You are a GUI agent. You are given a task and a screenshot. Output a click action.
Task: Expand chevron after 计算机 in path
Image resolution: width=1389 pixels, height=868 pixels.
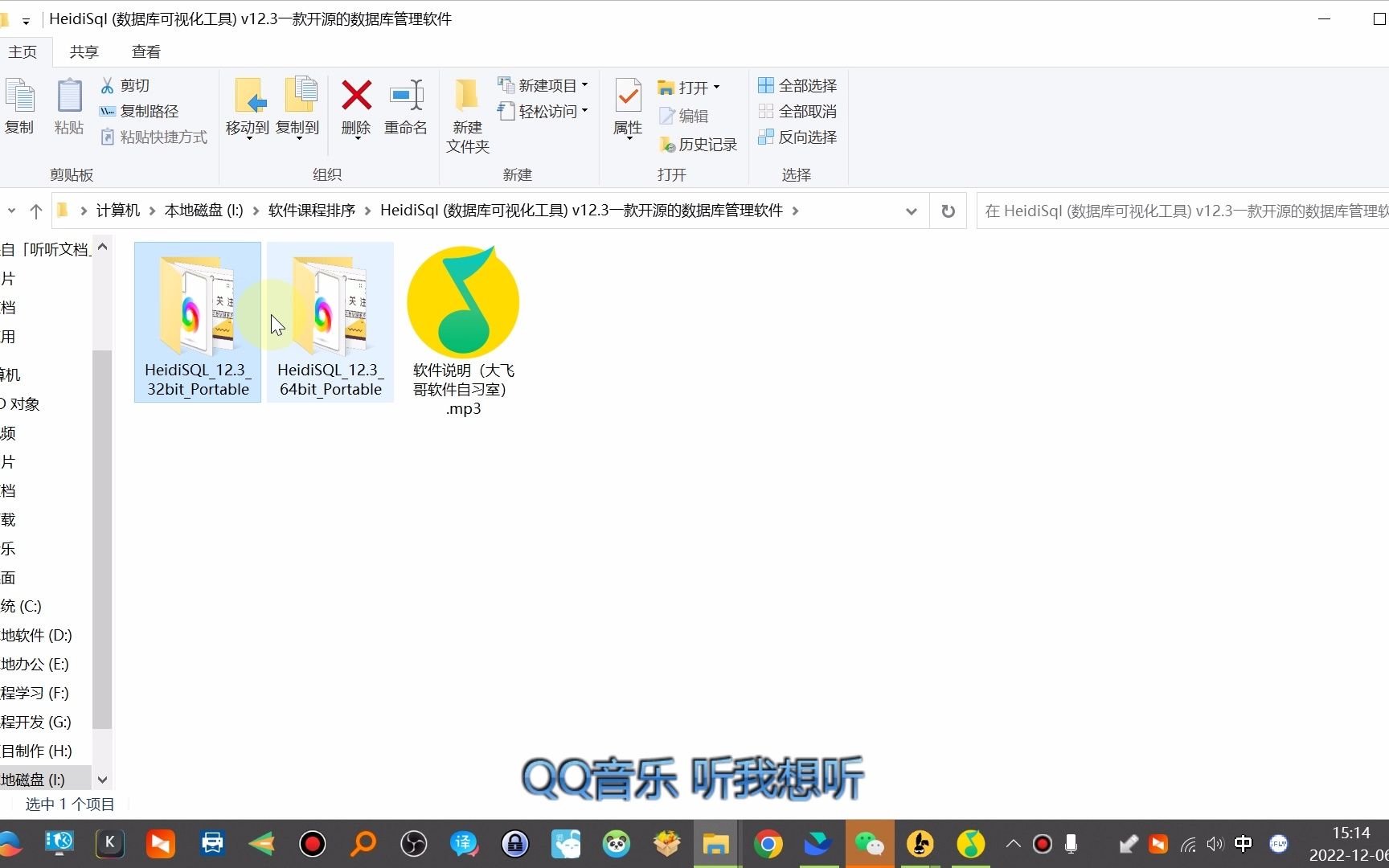[x=152, y=211]
